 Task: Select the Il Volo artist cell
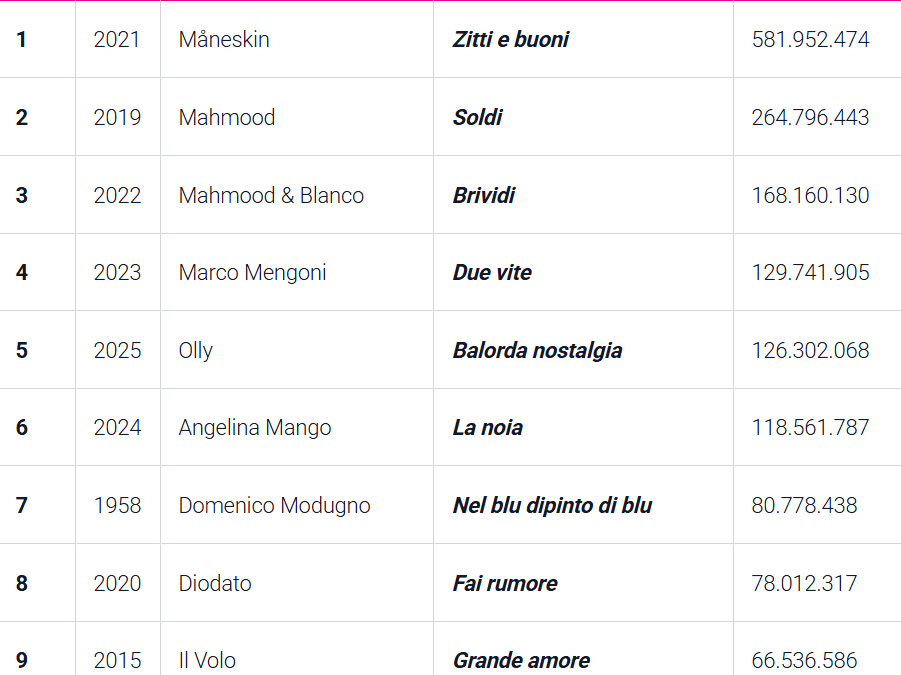(207, 661)
